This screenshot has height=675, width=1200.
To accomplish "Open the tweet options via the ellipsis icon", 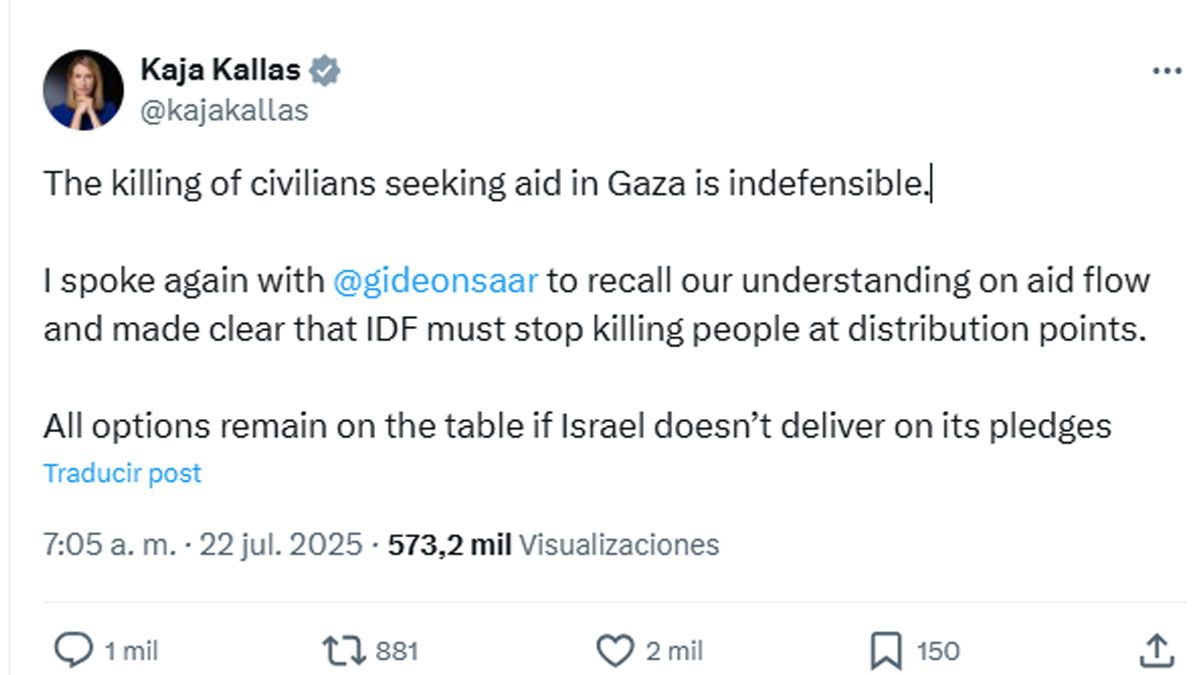I will (x=1164, y=68).
